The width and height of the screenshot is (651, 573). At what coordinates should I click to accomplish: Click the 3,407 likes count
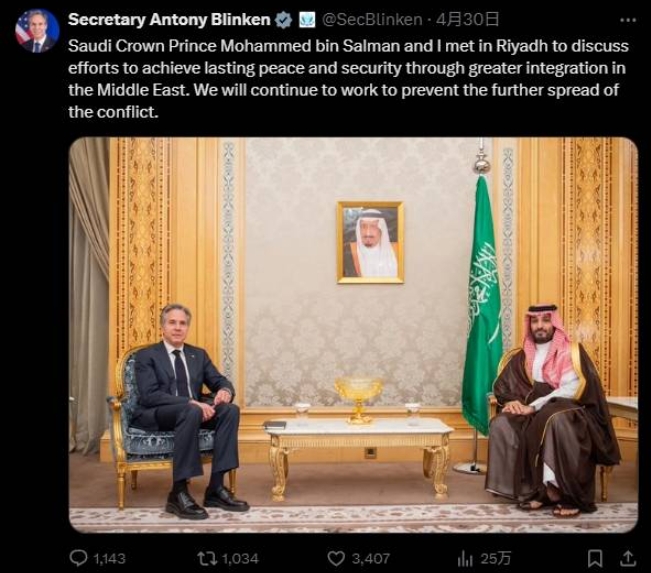[x=371, y=558]
